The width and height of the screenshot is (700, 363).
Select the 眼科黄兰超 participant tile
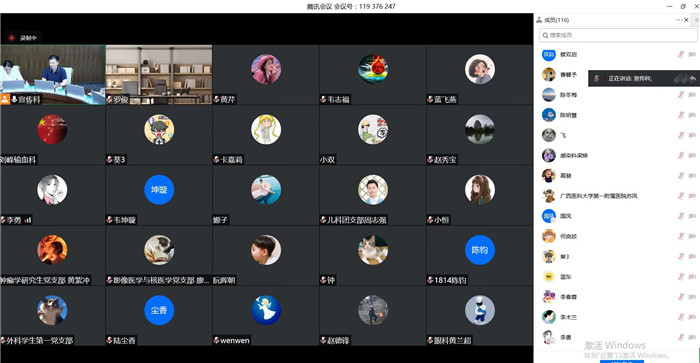[x=480, y=316]
